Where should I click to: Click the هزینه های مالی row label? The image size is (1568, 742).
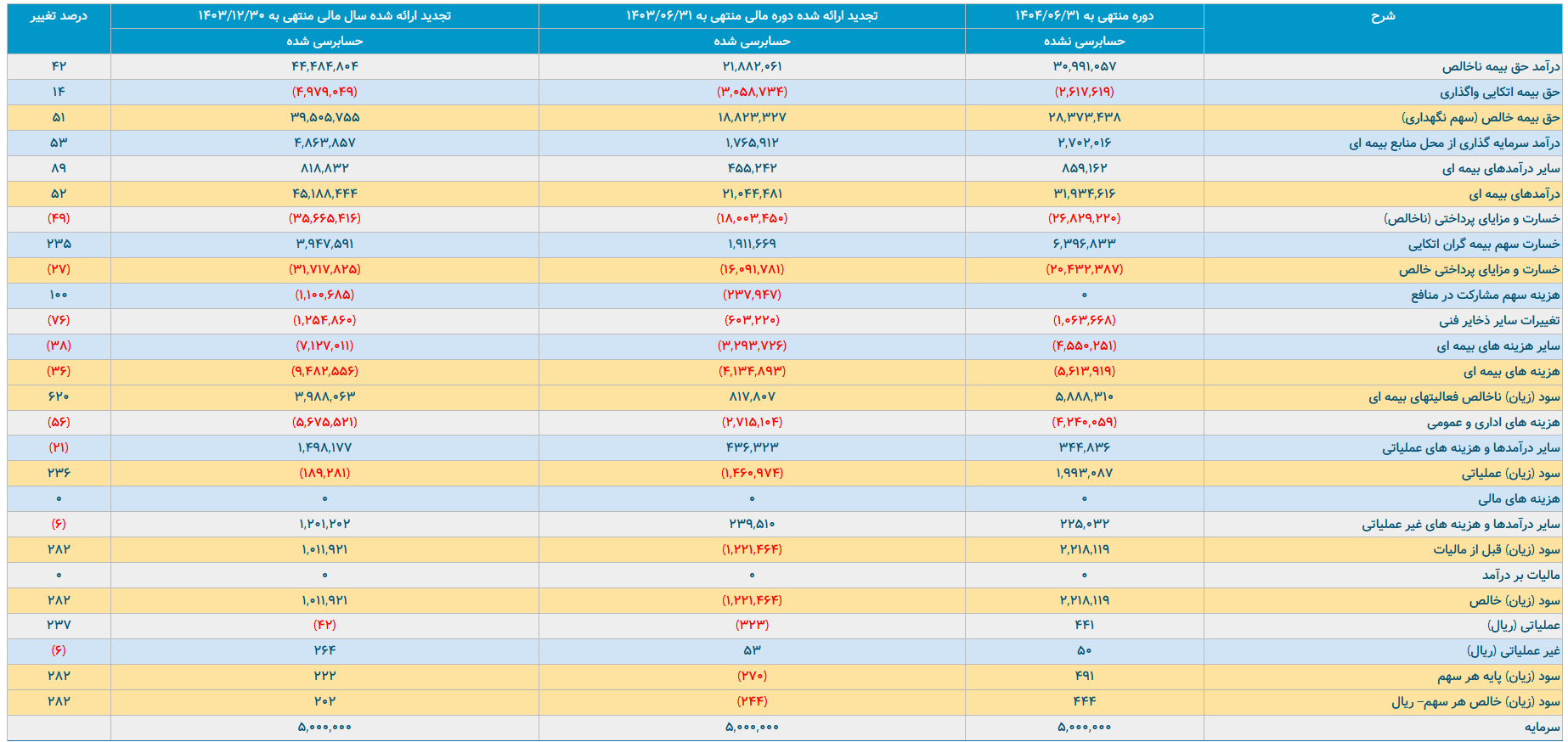pos(1519,499)
